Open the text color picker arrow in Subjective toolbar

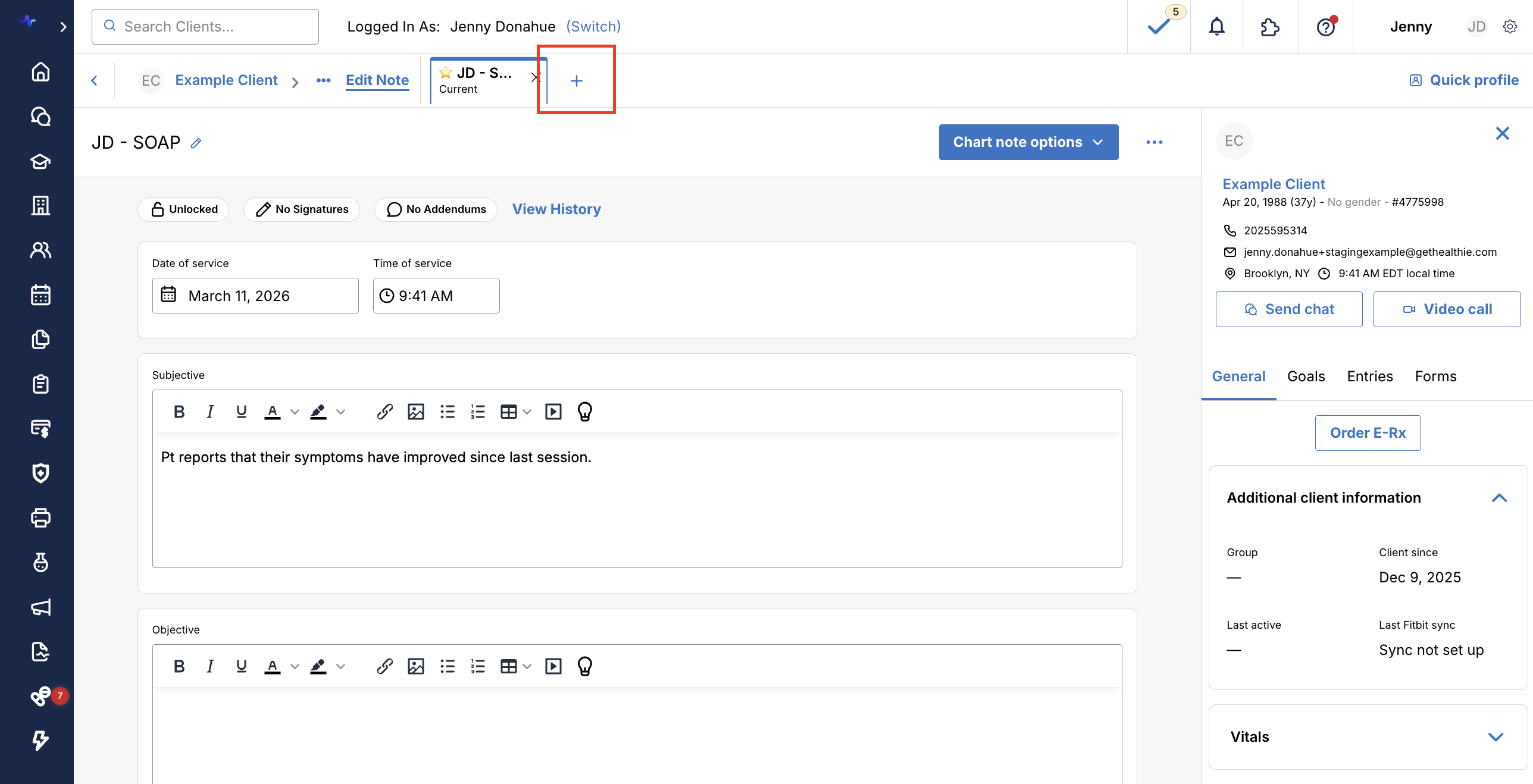295,412
